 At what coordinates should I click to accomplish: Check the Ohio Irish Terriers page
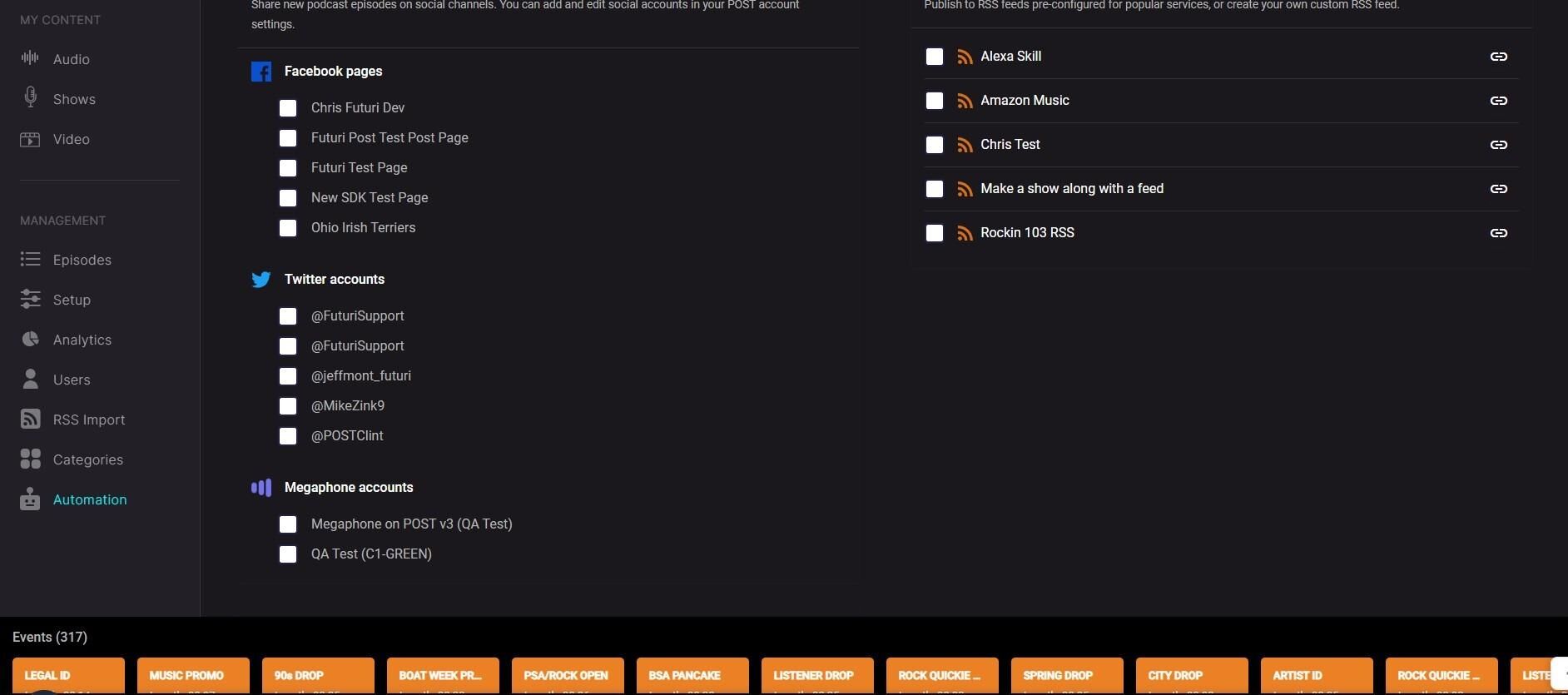(288, 228)
